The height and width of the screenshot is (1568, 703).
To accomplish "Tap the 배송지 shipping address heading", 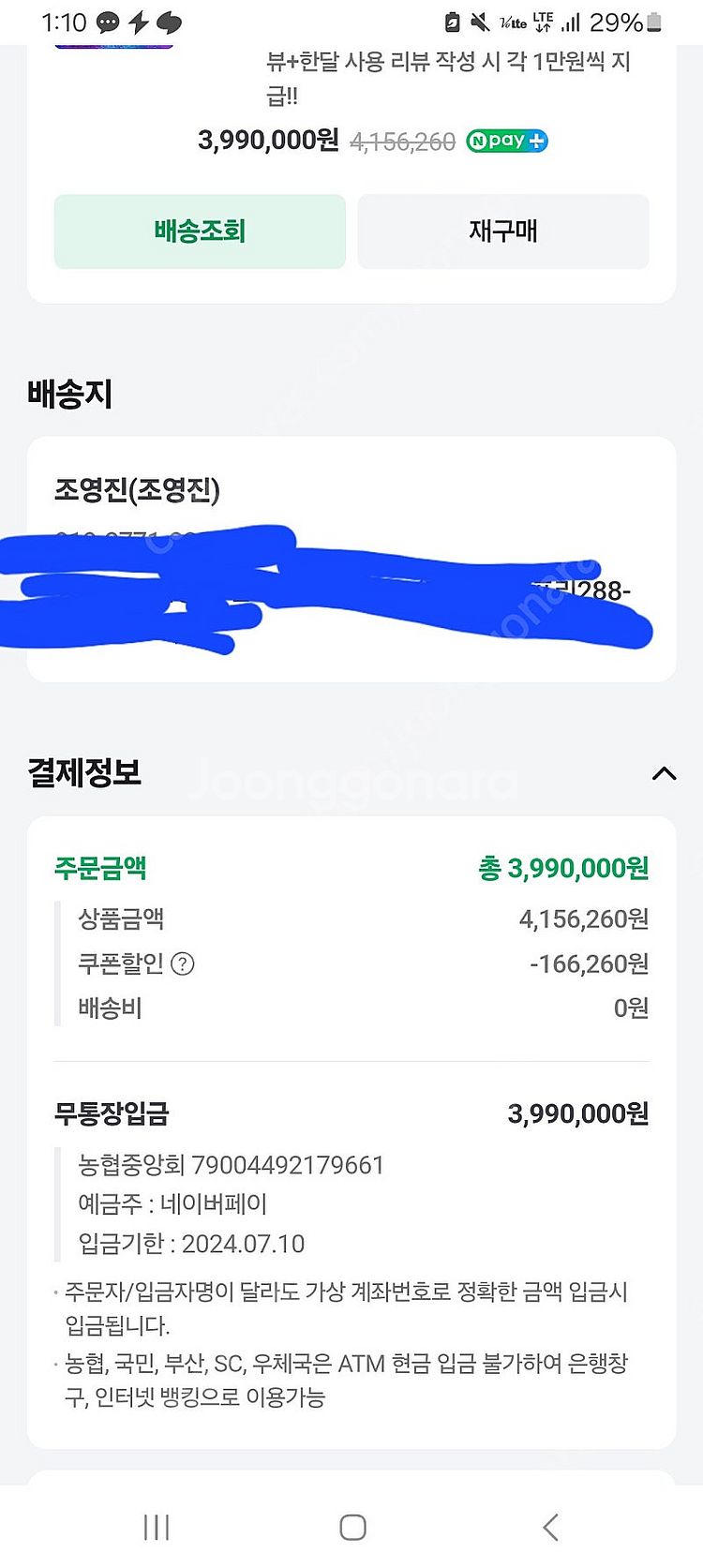I will [70, 394].
